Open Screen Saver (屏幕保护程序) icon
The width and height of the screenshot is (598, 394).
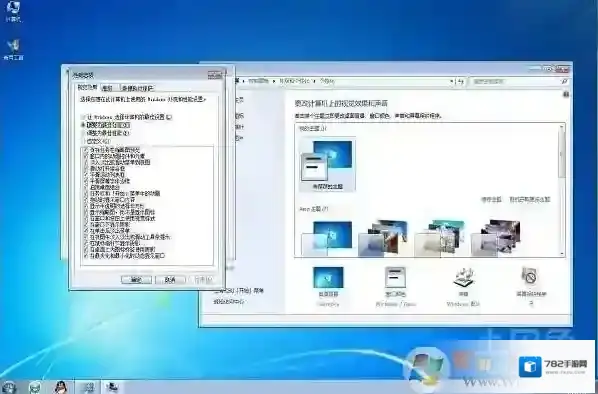(x=531, y=287)
